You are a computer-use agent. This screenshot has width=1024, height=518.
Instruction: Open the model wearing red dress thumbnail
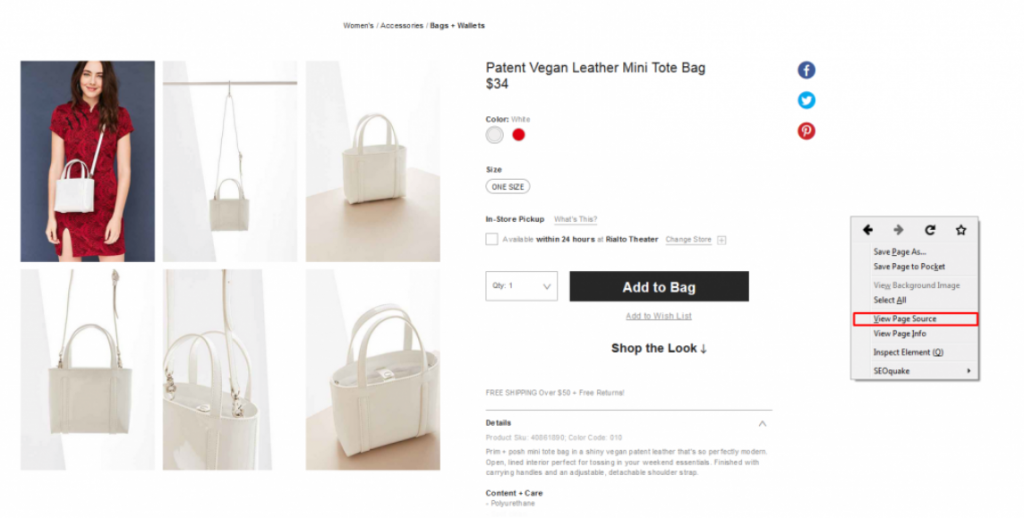88,161
